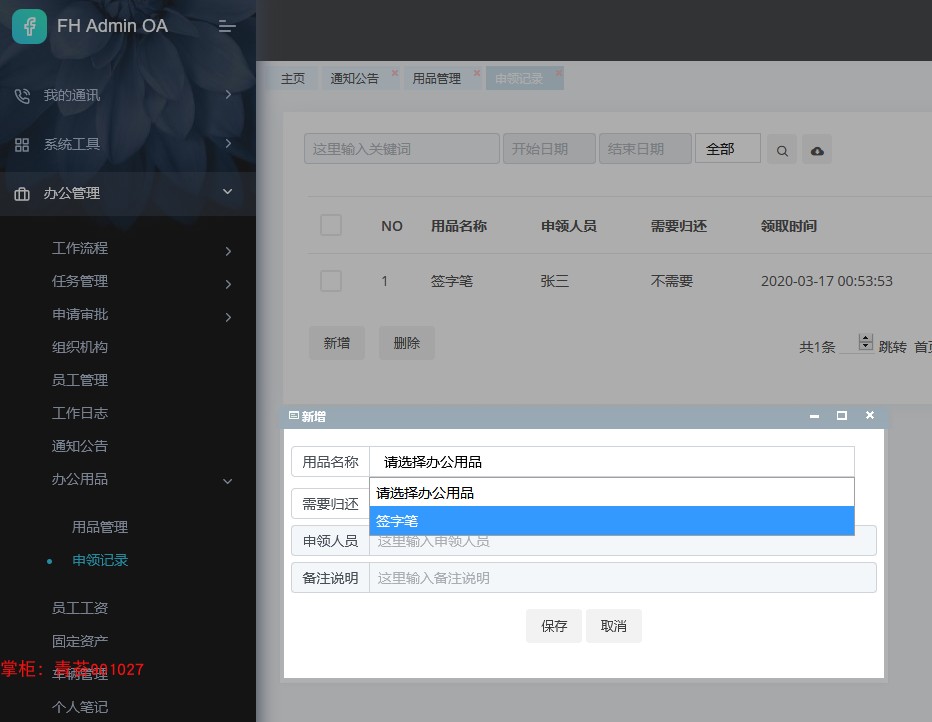Click the phone icon beside 我的通讯
Image resolution: width=932 pixels, height=722 pixels.
[22, 96]
